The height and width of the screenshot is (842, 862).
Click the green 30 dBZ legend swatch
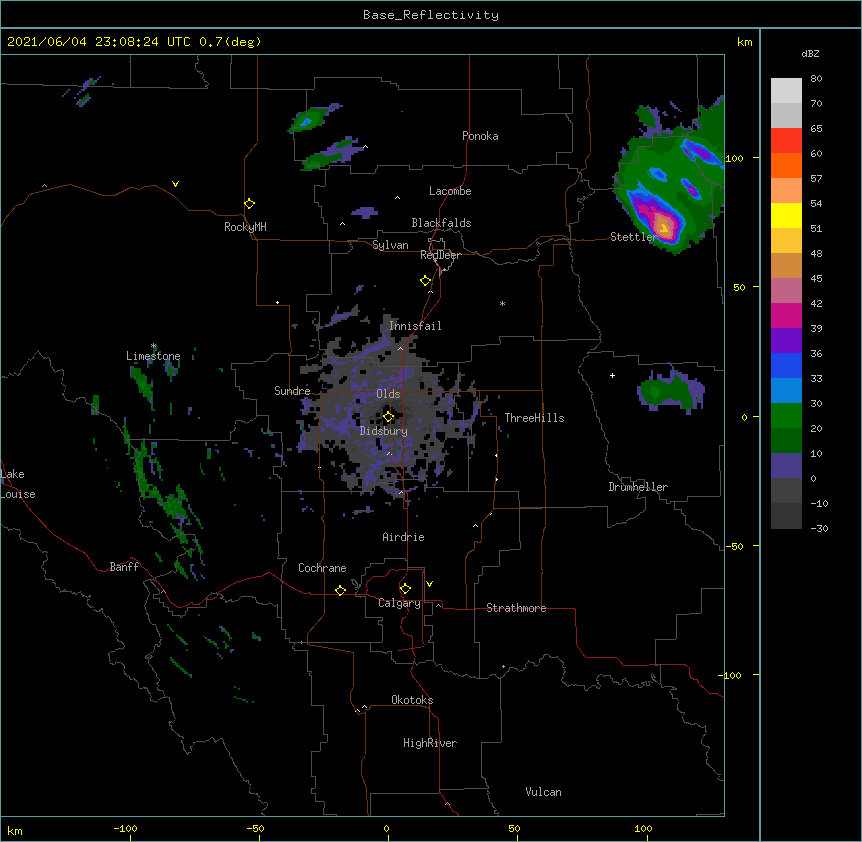pyautogui.click(x=786, y=416)
